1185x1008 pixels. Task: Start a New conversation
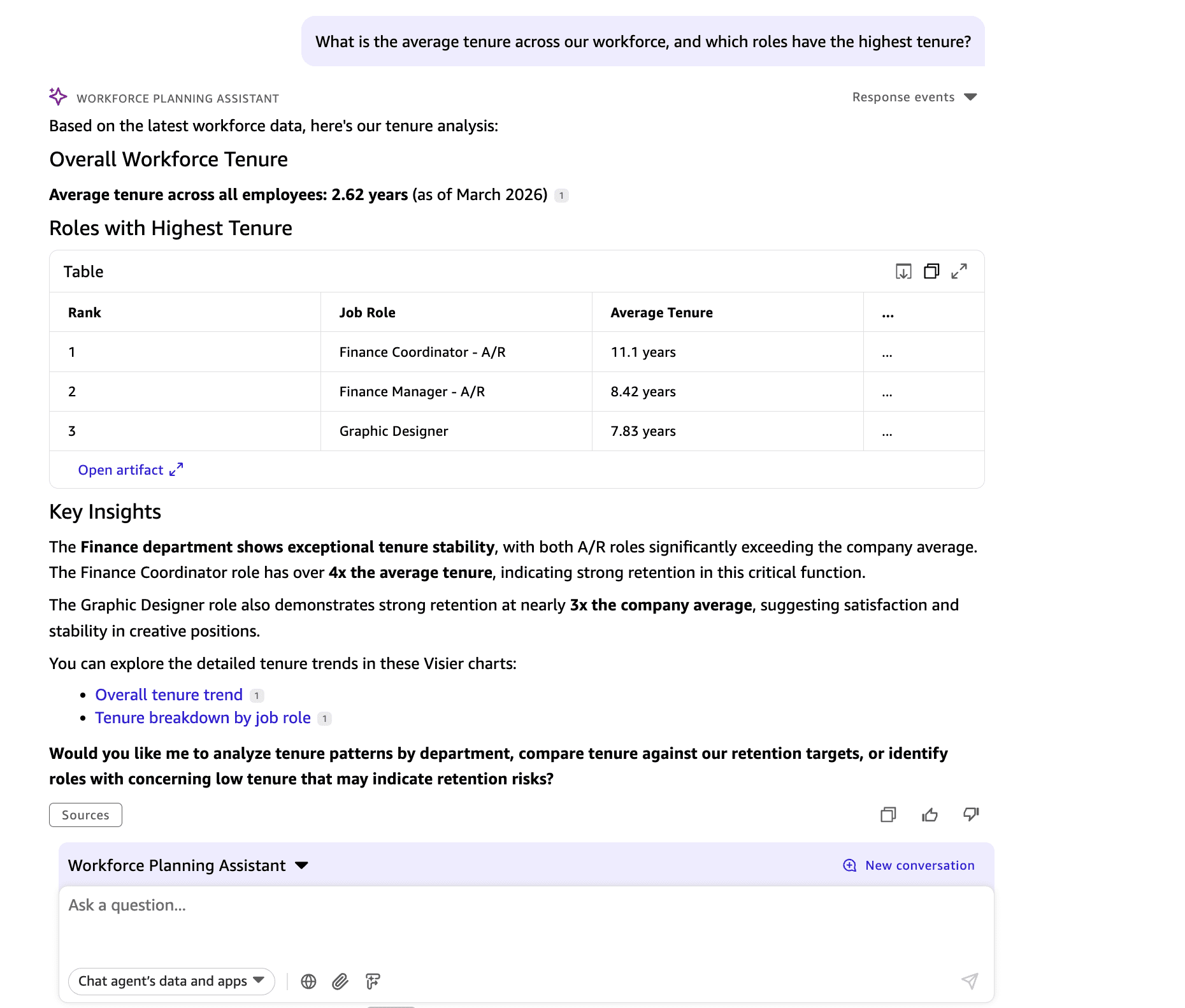coord(909,865)
